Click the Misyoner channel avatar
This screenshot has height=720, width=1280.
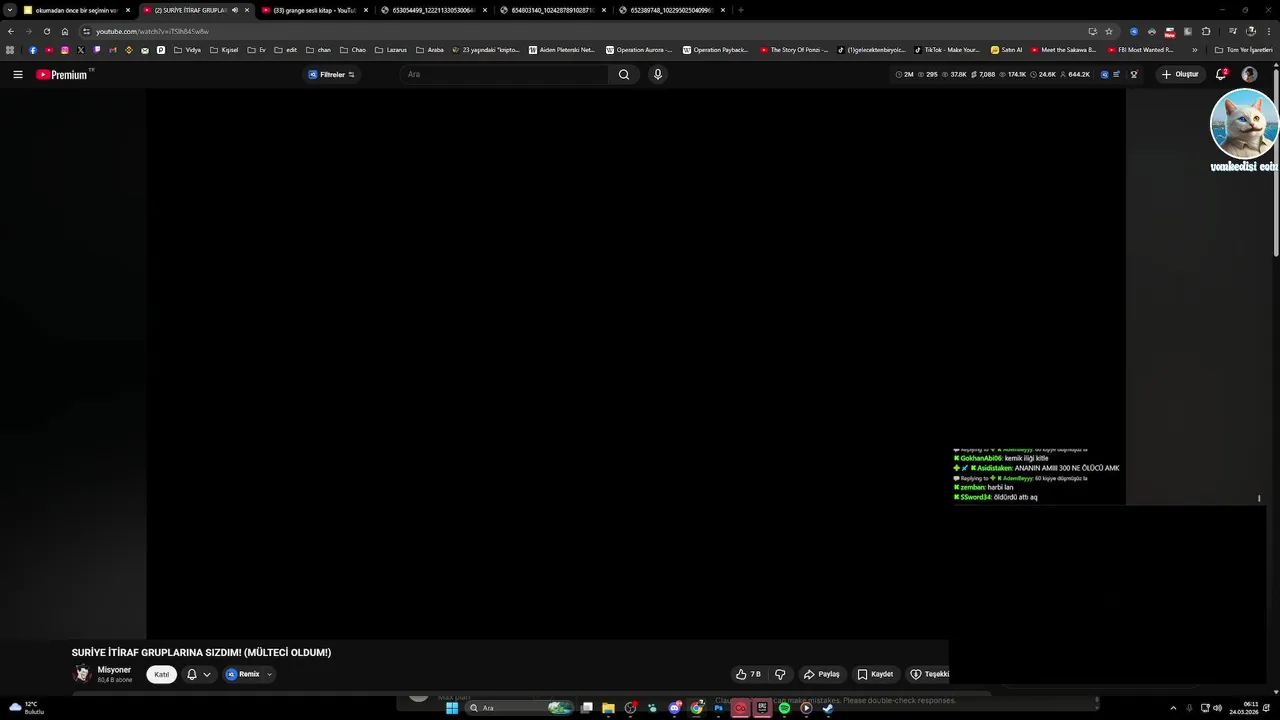(x=82, y=674)
